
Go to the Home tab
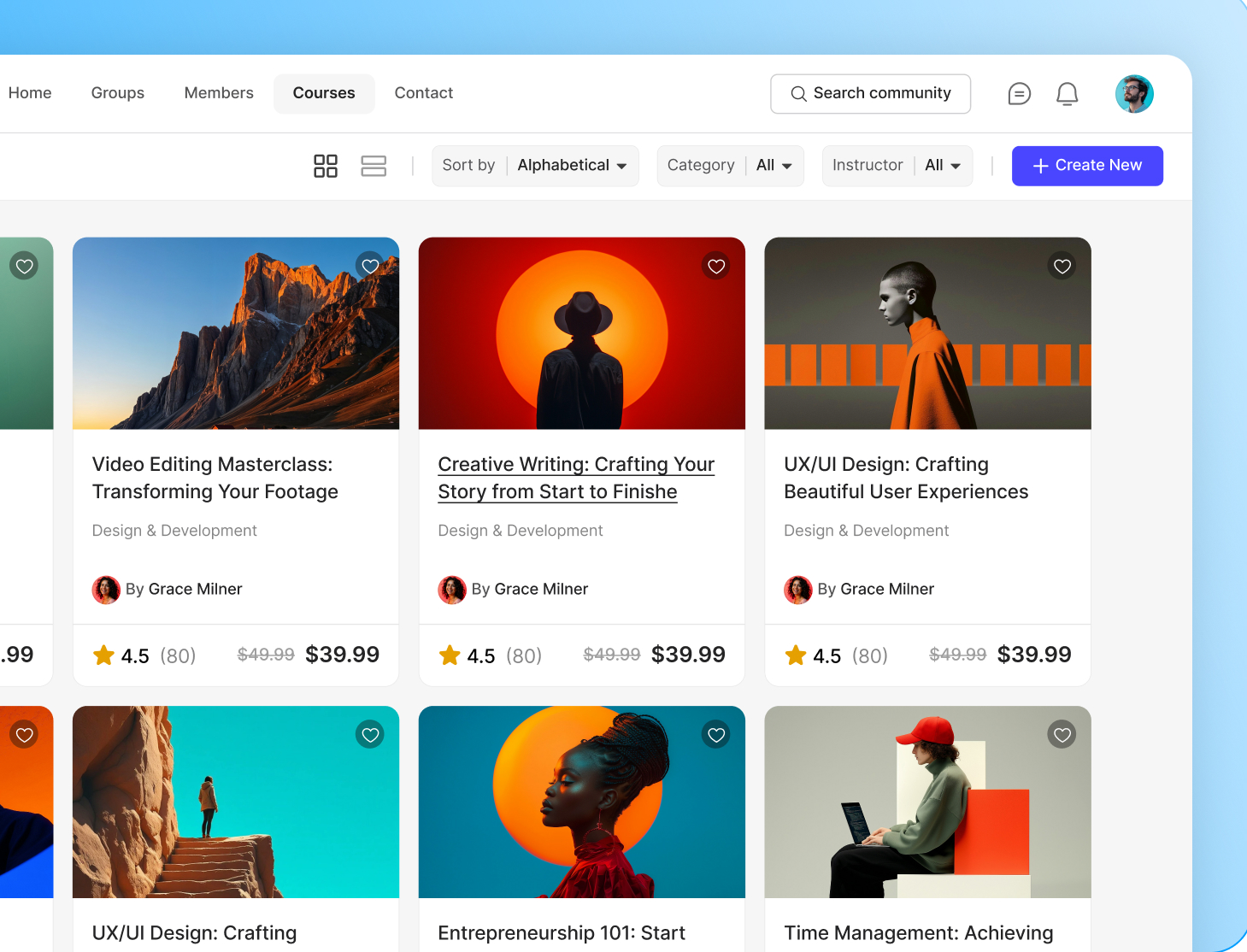[x=30, y=93]
